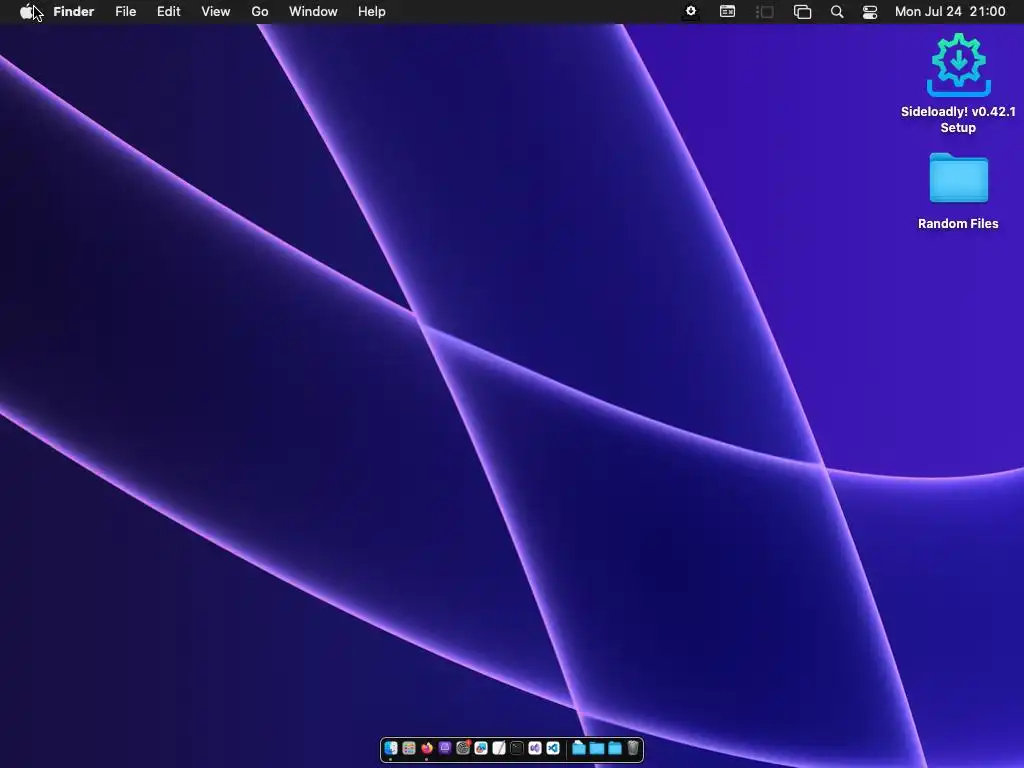
Task: Open the colorful shapes app in Dock
Action: 481,748
